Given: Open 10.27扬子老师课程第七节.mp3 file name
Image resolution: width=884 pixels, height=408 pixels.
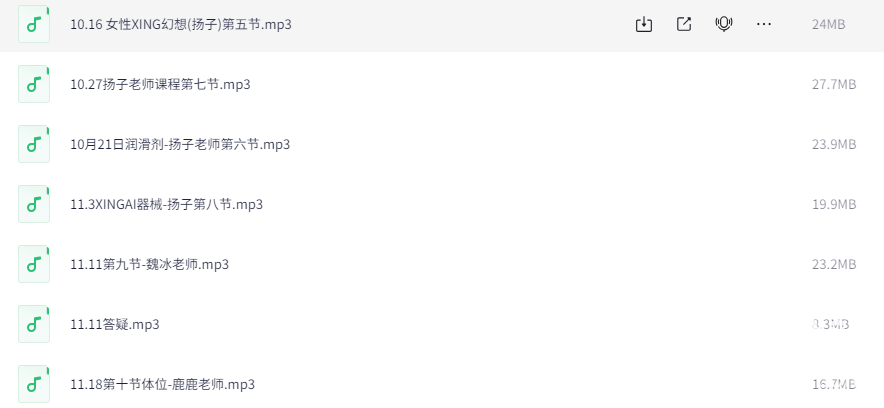Looking at the screenshot, I should point(160,84).
